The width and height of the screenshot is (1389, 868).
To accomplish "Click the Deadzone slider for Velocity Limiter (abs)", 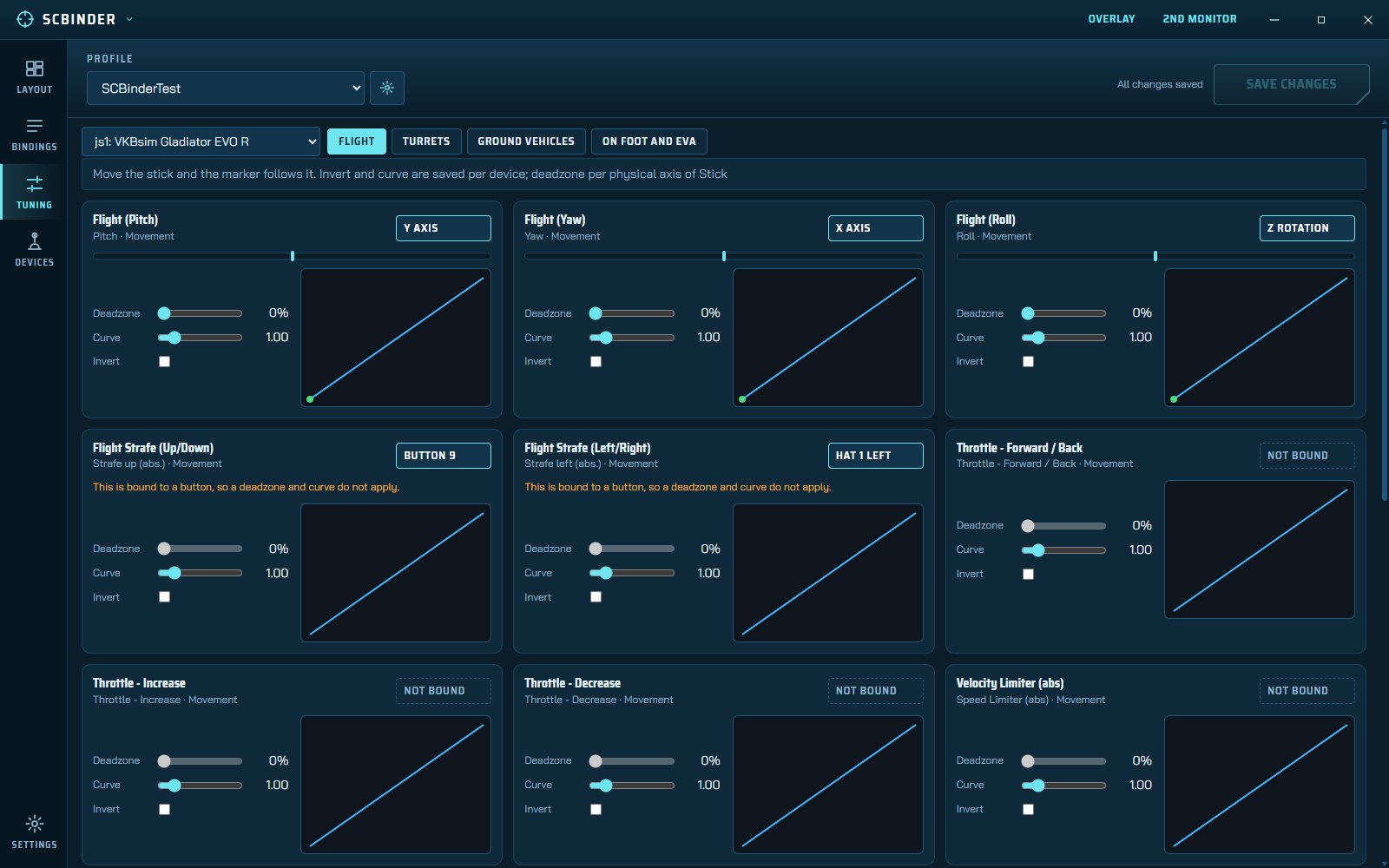I will (x=1063, y=761).
